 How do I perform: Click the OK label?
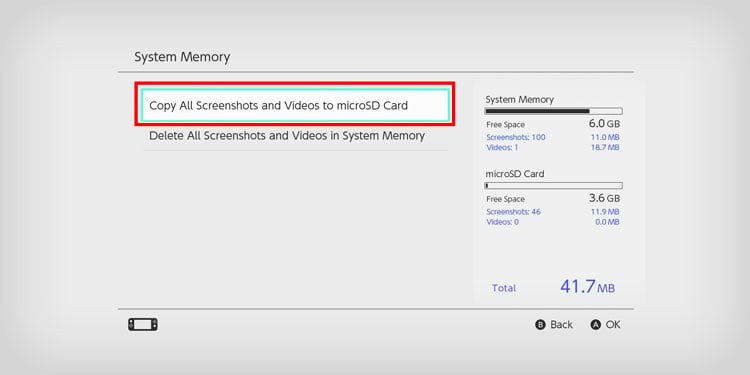[x=613, y=325]
